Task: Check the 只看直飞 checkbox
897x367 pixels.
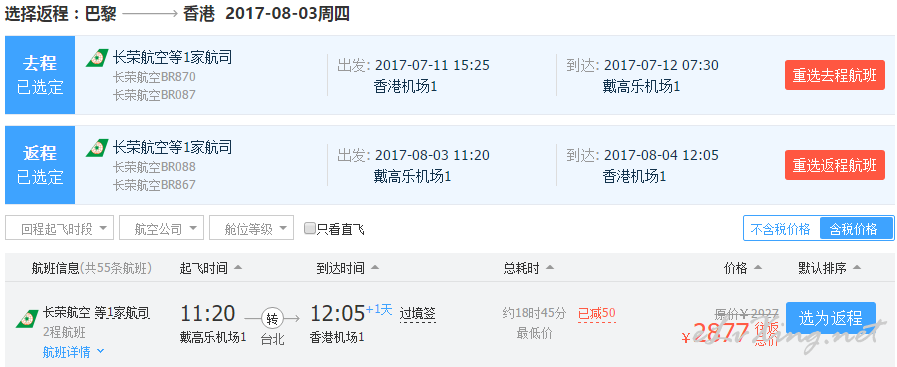Action: [x=309, y=229]
